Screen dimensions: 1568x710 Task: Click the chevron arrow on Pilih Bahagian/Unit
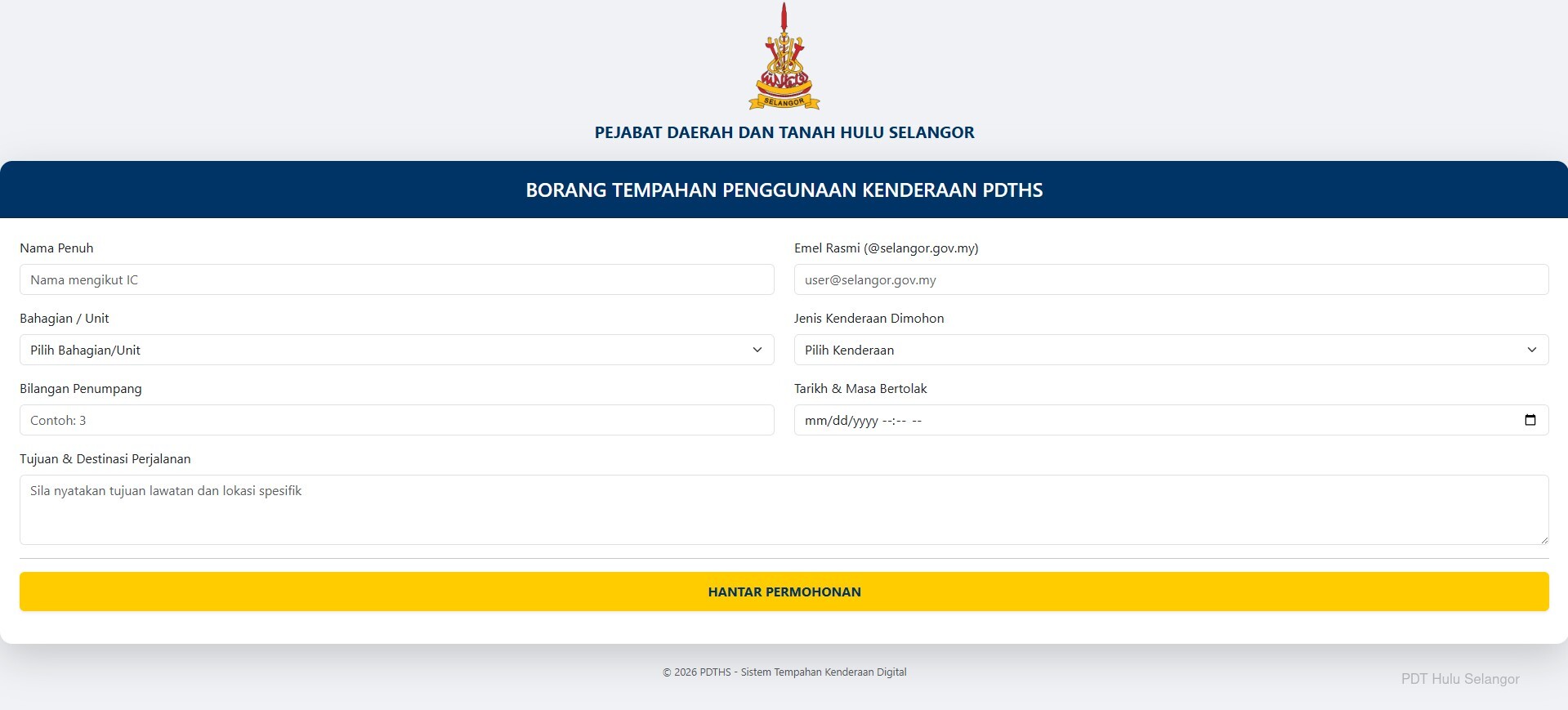pos(757,350)
